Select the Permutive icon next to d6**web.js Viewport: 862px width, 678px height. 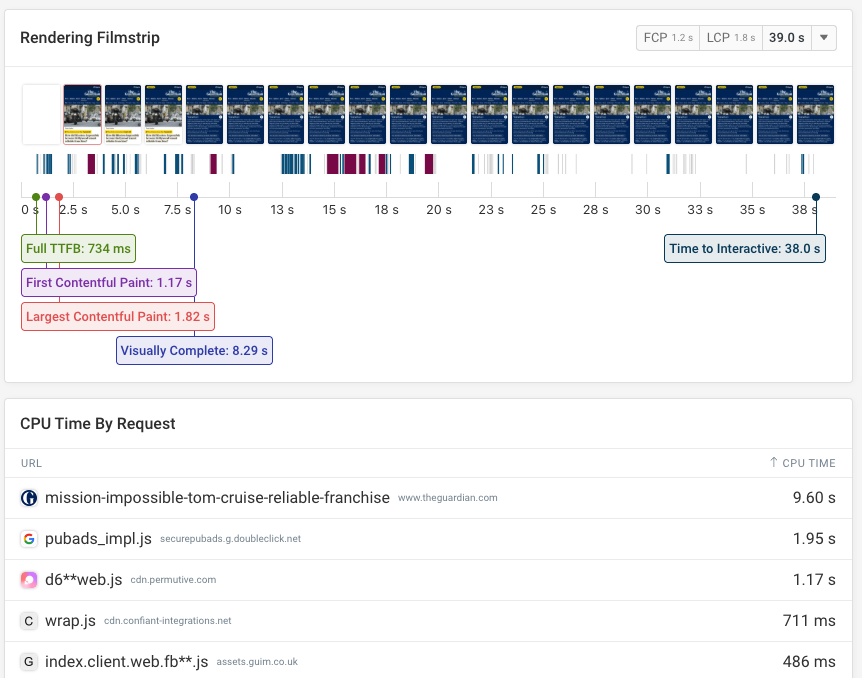(28, 579)
